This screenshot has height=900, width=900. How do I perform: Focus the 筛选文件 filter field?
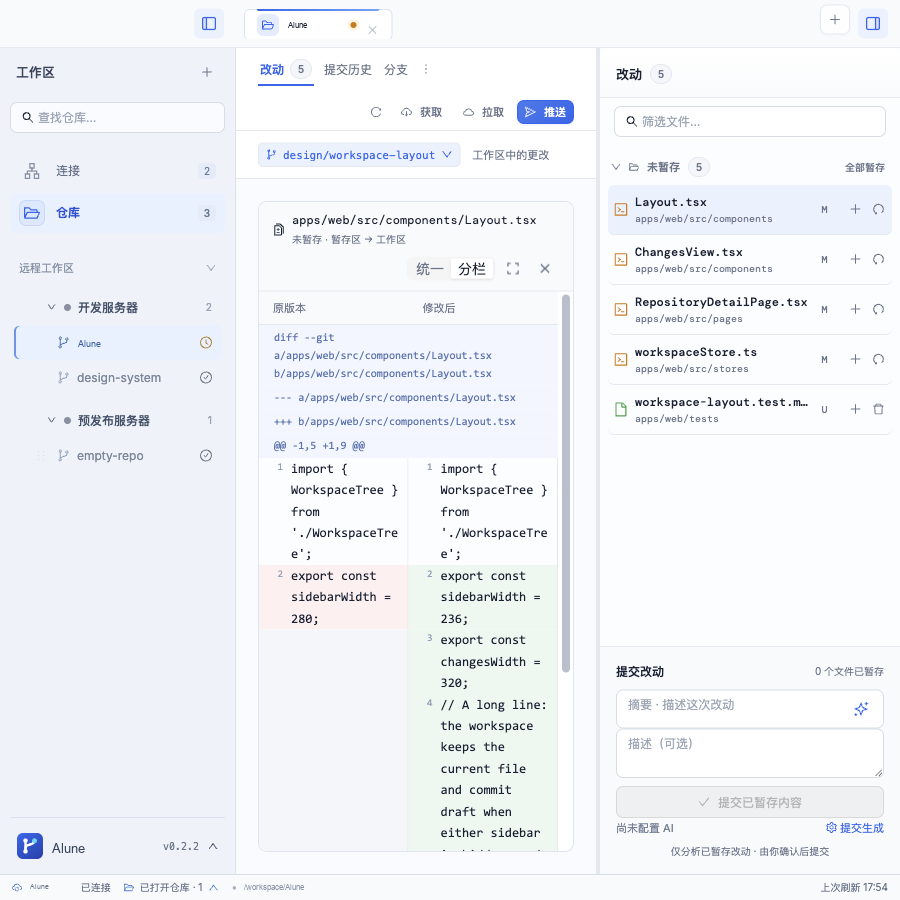pos(750,122)
